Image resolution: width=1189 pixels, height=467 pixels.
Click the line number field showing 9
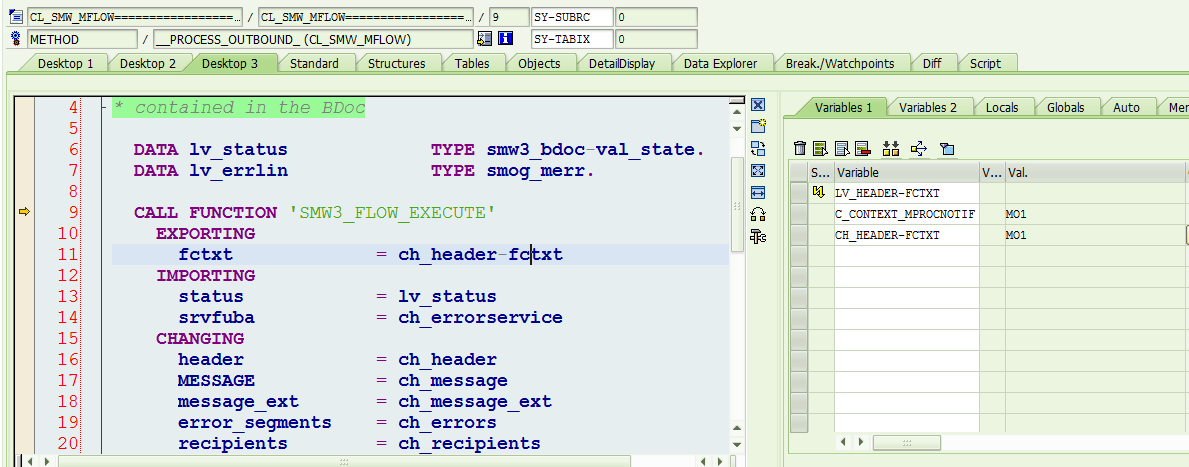pyautogui.click(x=509, y=17)
